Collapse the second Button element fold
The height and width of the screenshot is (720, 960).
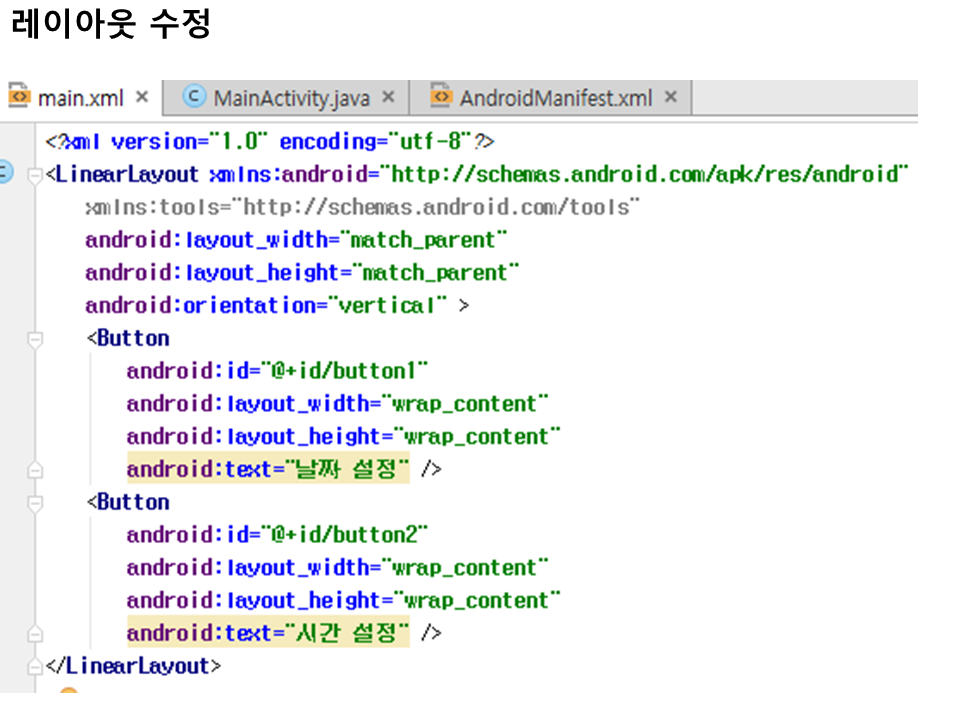point(36,503)
